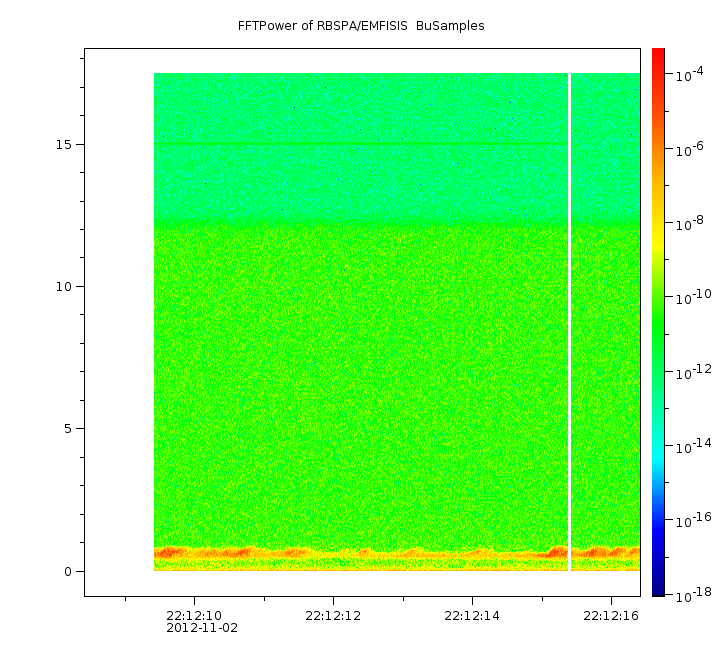Click the red top of the colorbar
The image size is (724, 656).
click(x=658, y=53)
